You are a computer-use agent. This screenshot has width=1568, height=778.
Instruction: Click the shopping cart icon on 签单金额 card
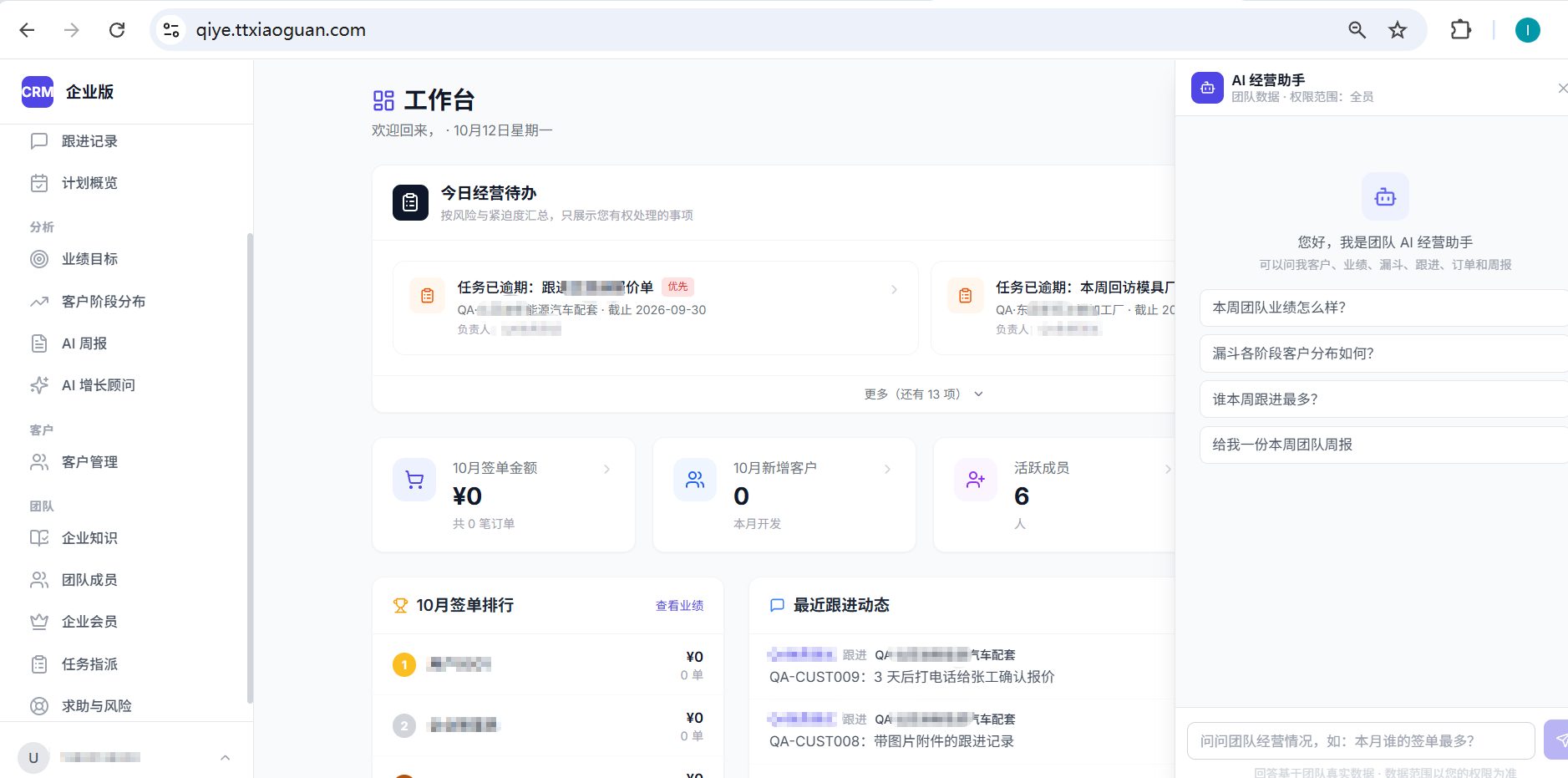click(x=414, y=480)
